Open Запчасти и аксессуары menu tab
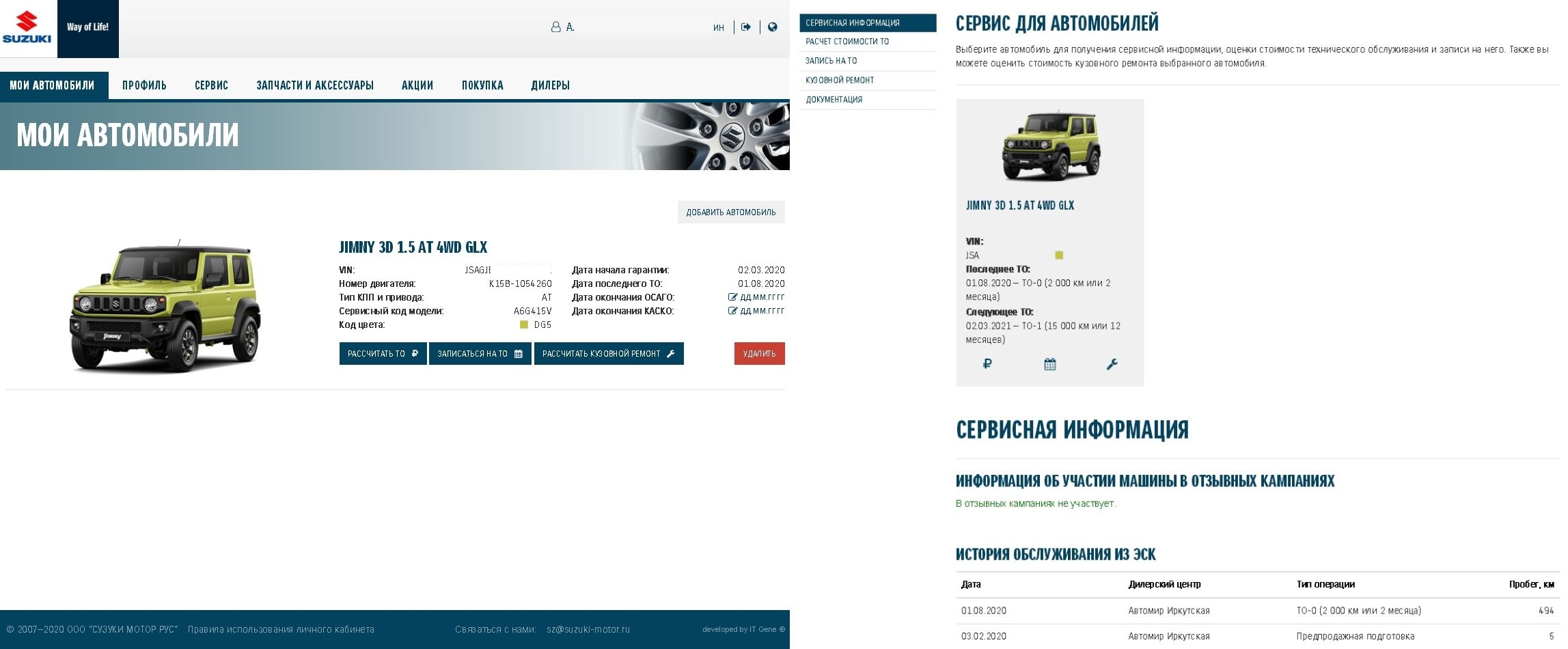 coord(315,85)
